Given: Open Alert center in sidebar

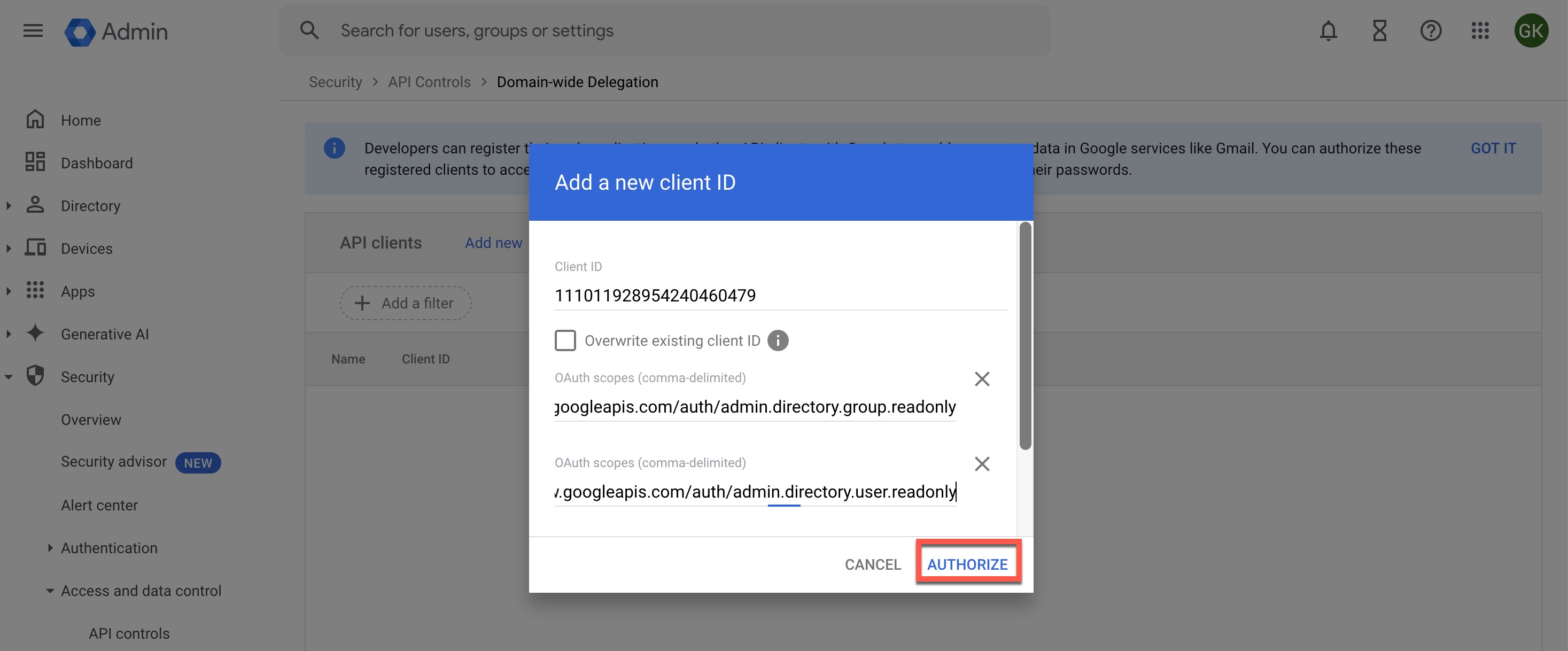Looking at the screenshot, I should pos(99,506).
